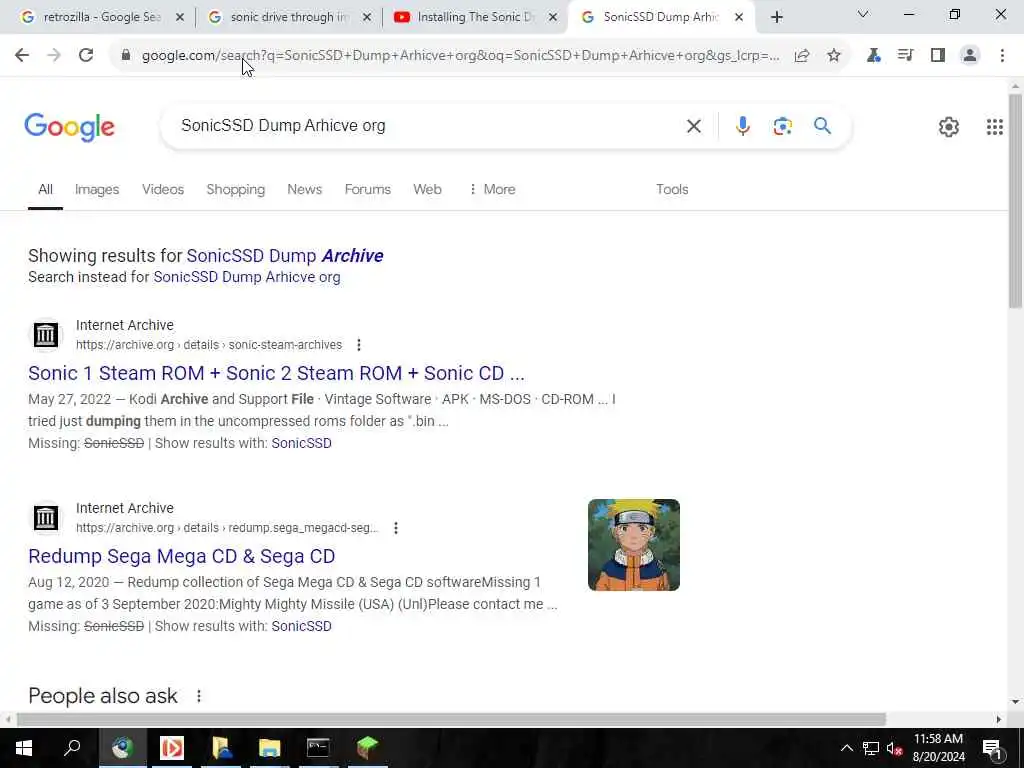Open the notification center icon
1024x768 pixels.
coord(992,748)
